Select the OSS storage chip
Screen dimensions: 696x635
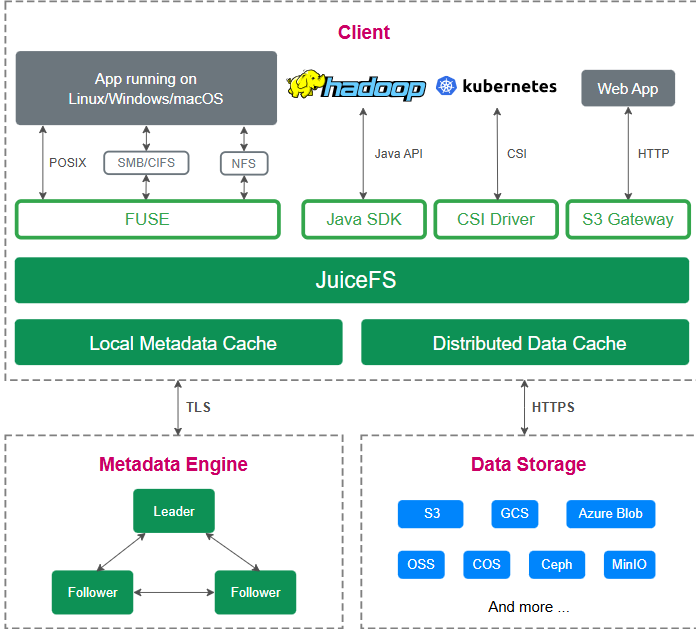(421, 564)
